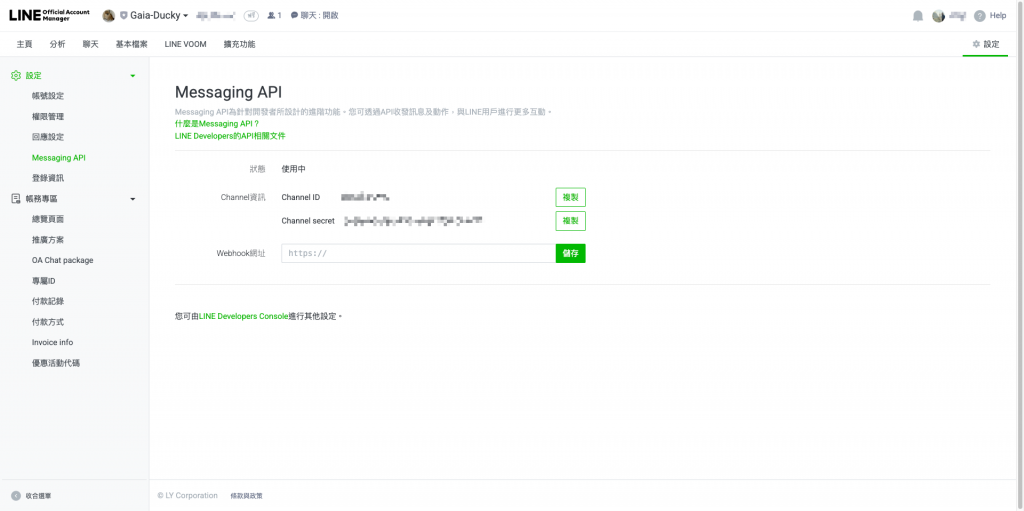1024x511 pixels.
Task: Select Messaging API in the sidebar
Action: click(59, 157)
